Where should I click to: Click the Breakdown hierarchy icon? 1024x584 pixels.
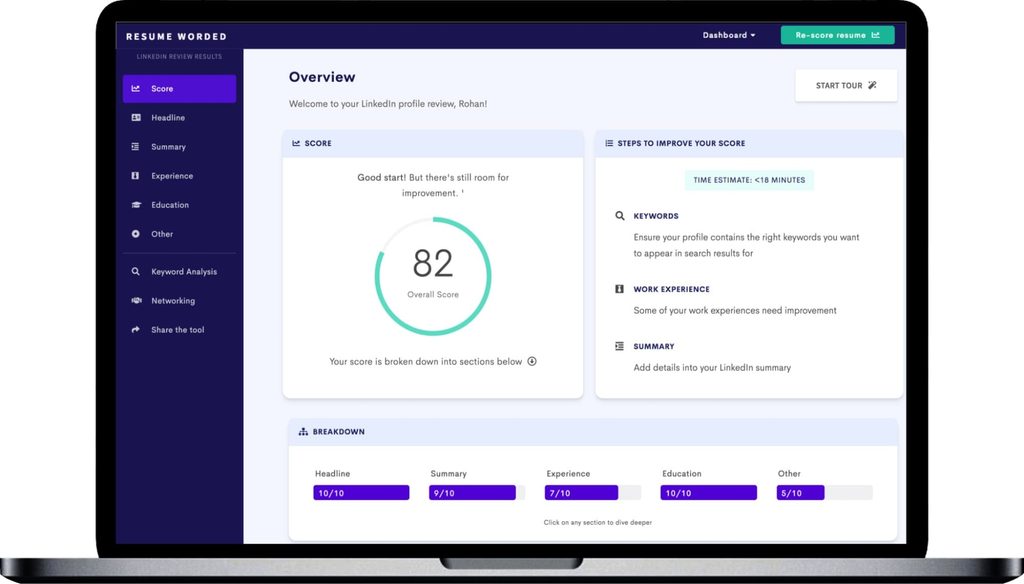(x=303, y=432)
